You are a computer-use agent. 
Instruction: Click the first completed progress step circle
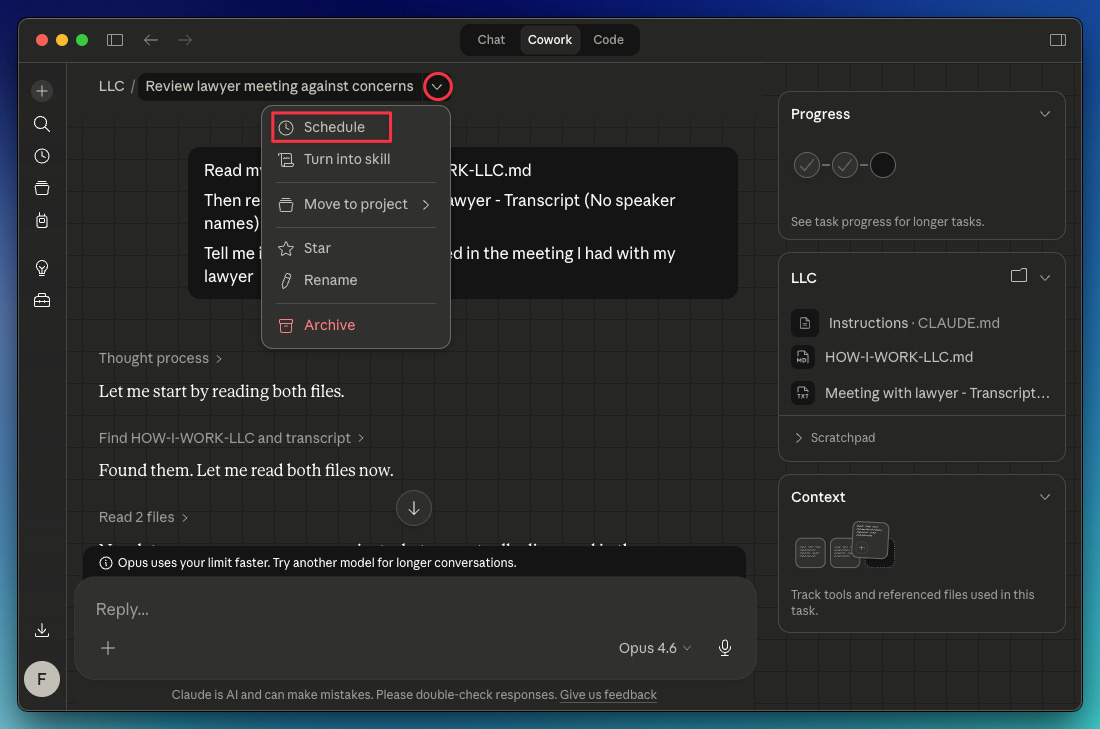(x=807, y=166)
